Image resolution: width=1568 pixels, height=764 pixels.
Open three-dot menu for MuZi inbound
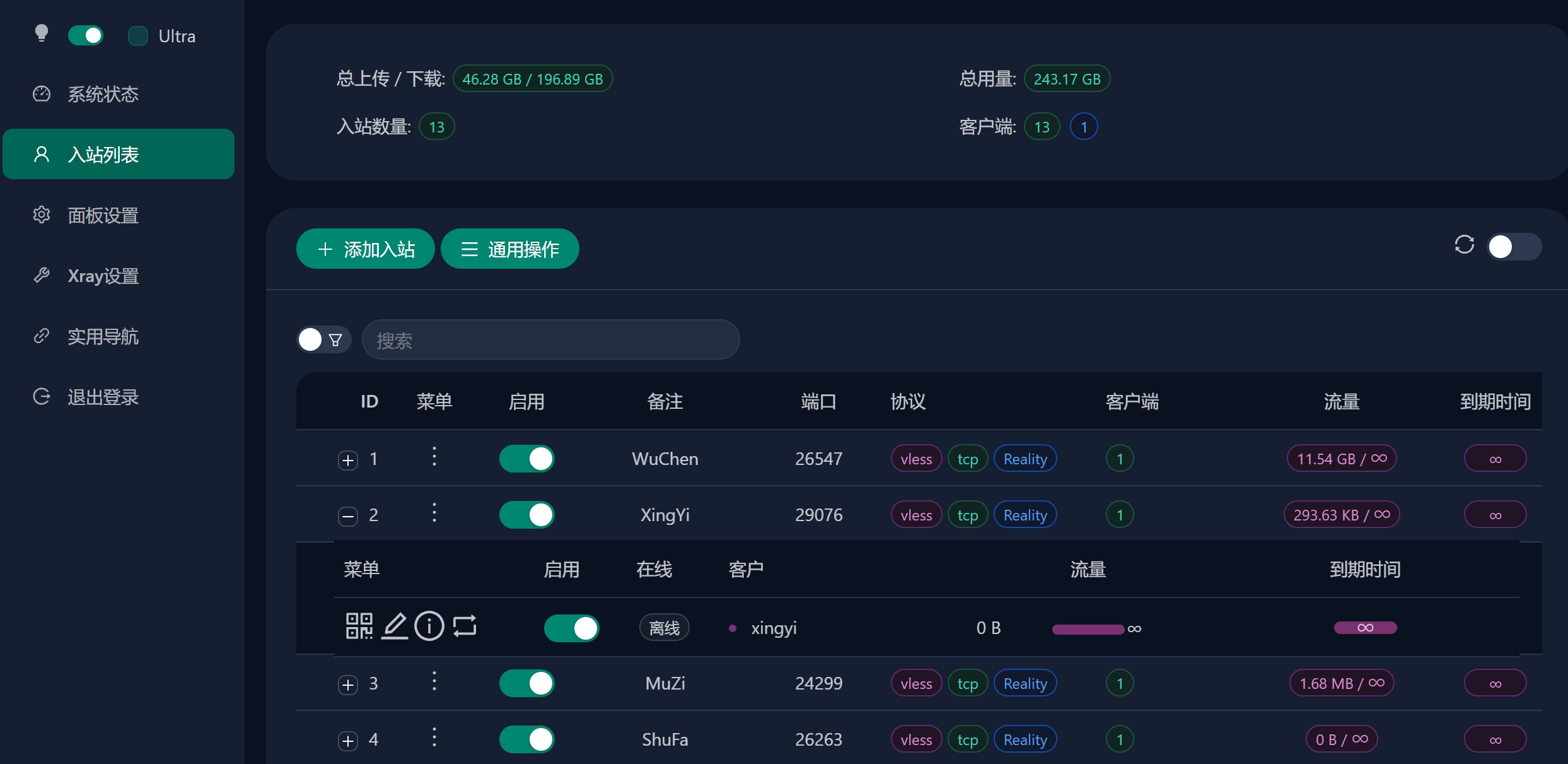coord(434,681)
